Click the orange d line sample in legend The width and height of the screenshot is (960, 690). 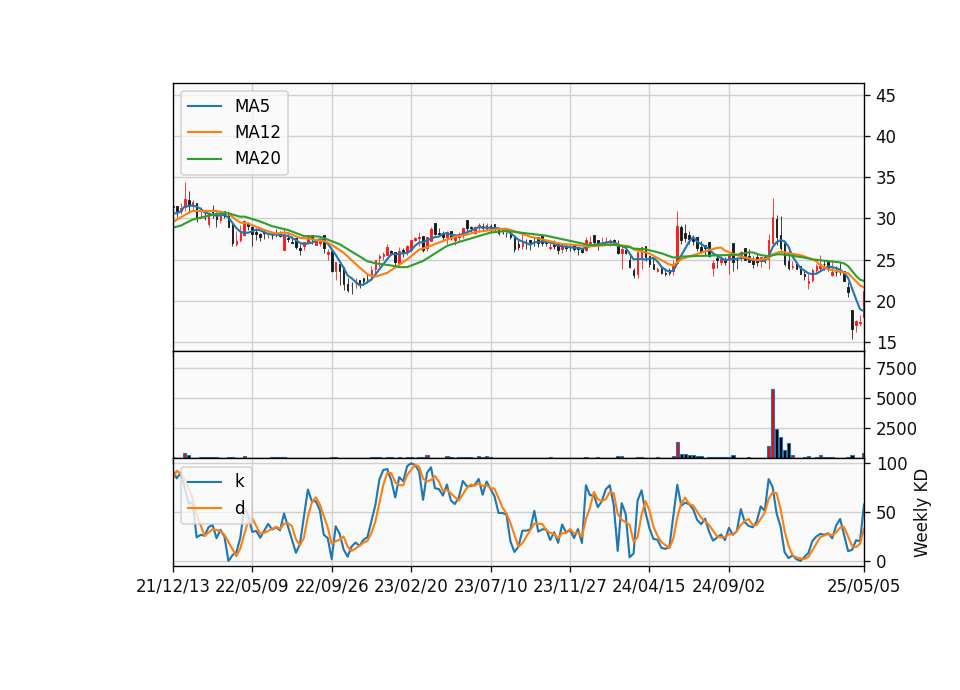pos(204,508)
